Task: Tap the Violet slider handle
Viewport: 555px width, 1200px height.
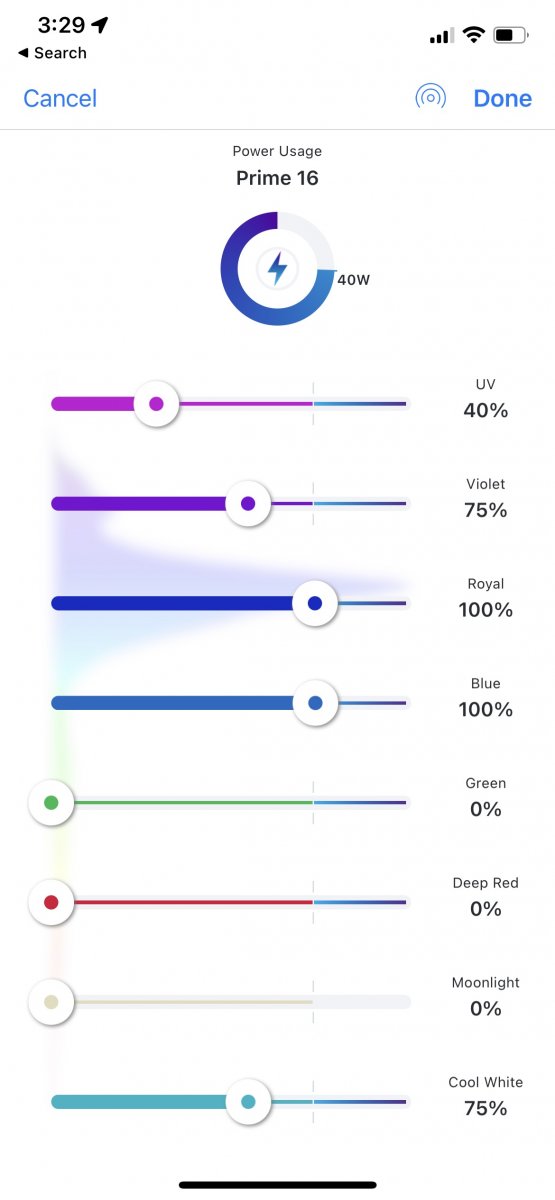Action: coord(248,503)
